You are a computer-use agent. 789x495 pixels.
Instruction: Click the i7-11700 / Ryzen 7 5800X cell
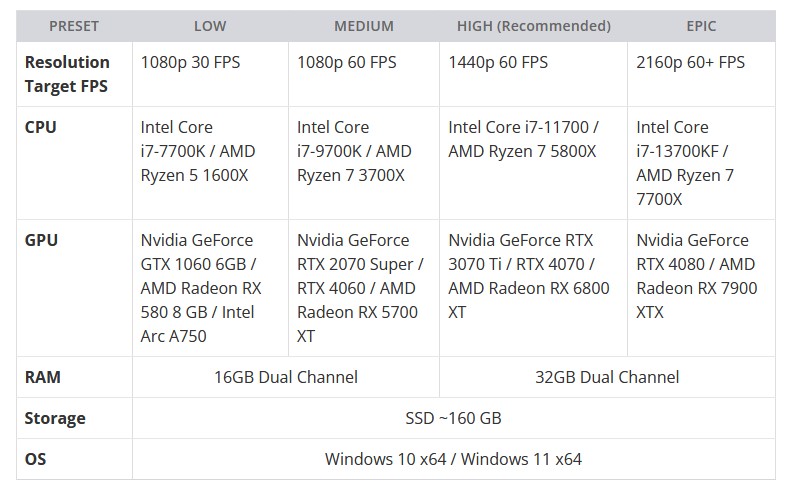point(523,139)
